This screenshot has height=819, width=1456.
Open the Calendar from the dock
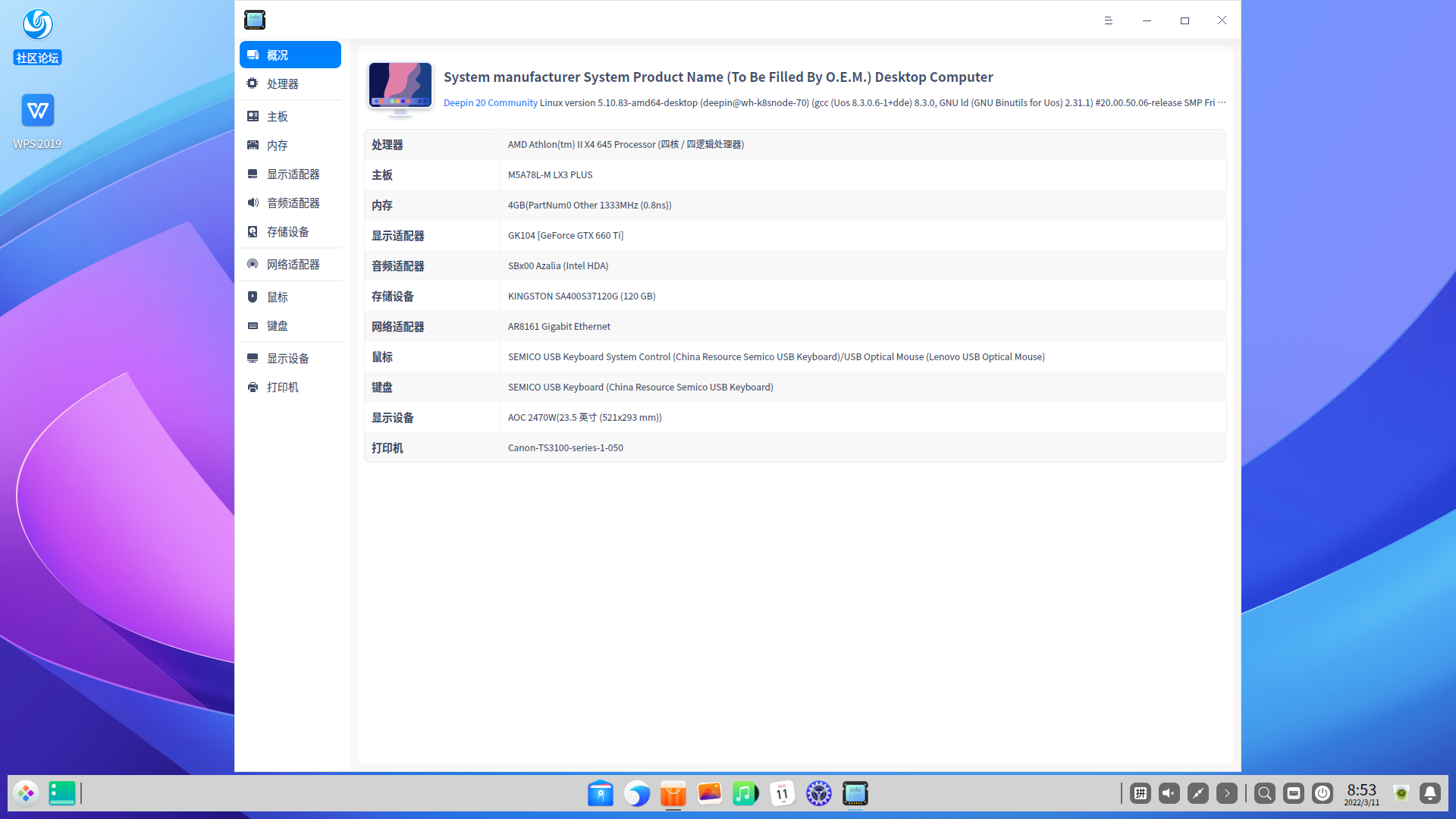pos(782,793)
